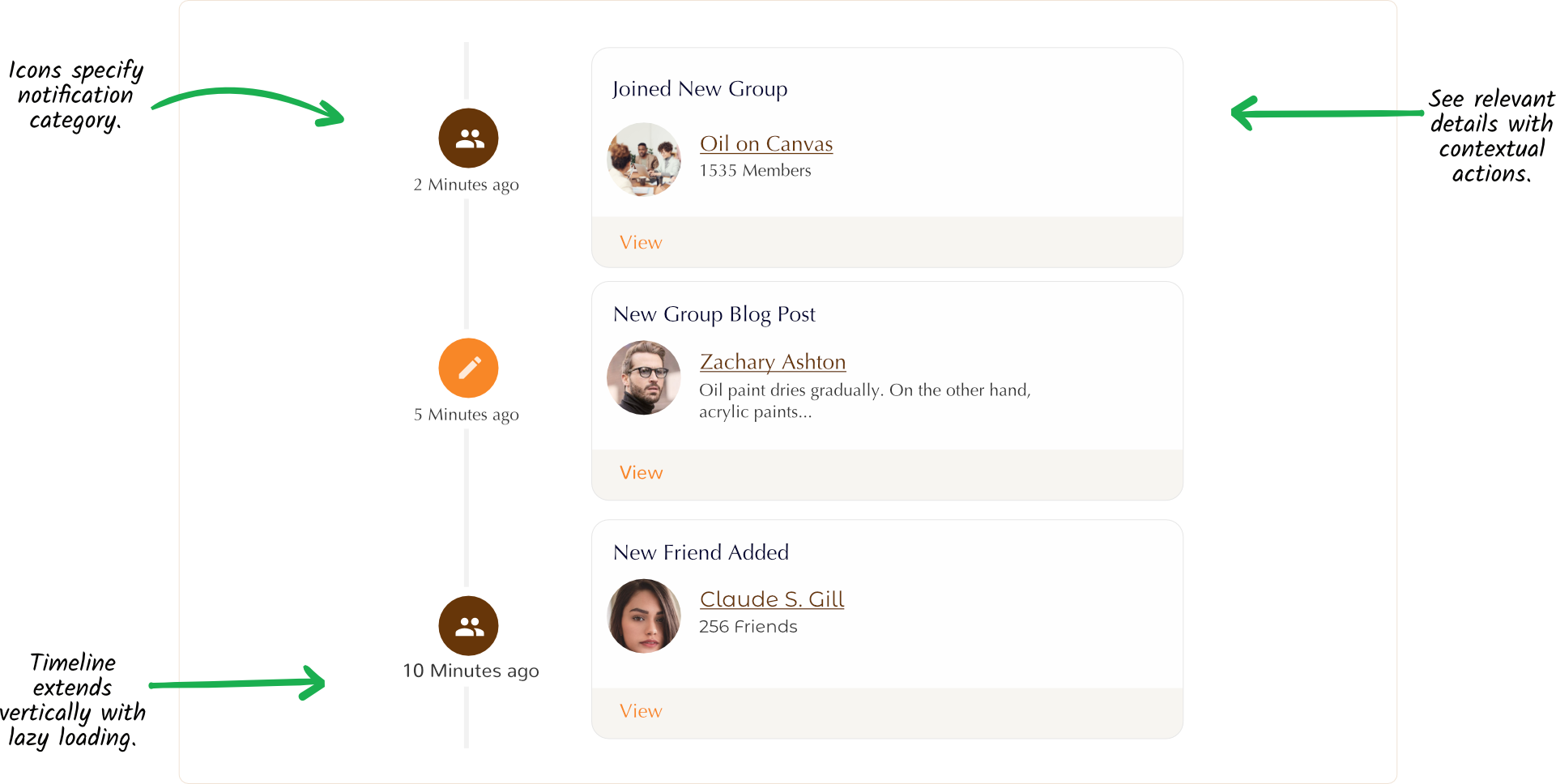Open the Claude S. Gill profile link

771,599
